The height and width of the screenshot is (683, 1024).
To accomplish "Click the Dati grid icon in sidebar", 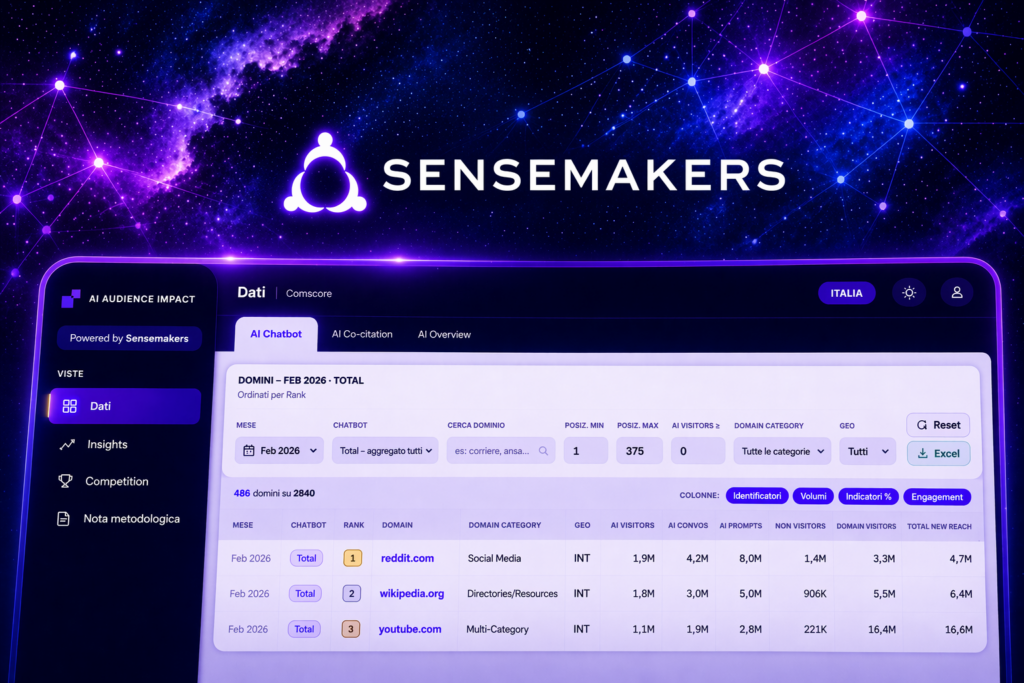I will tap(69, 406).
